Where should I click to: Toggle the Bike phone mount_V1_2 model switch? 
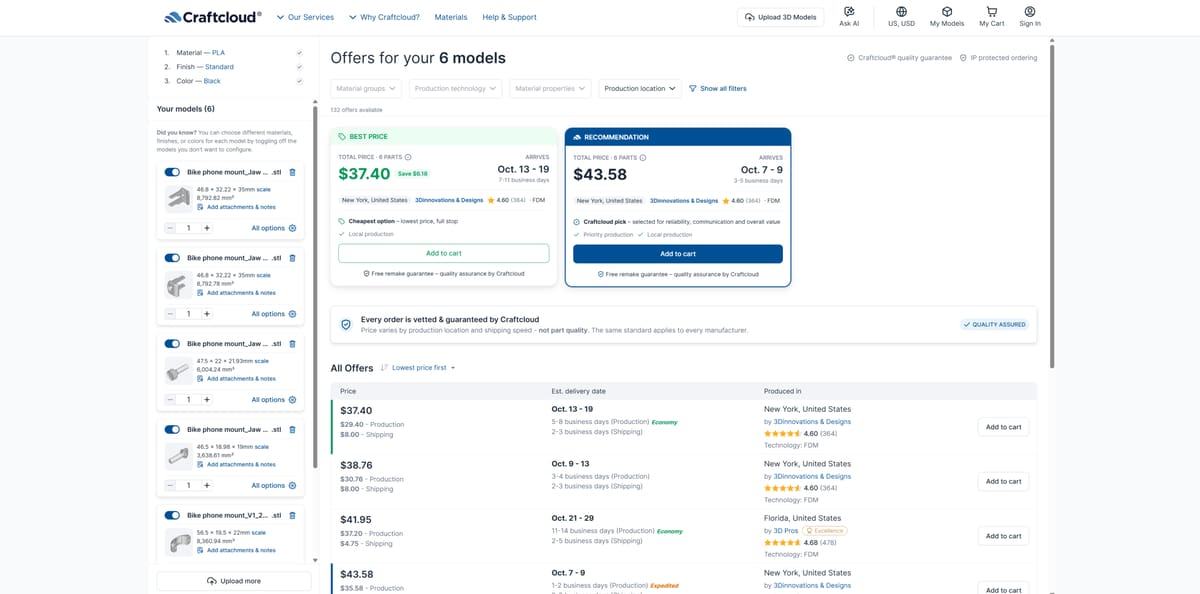pos(172,515)
